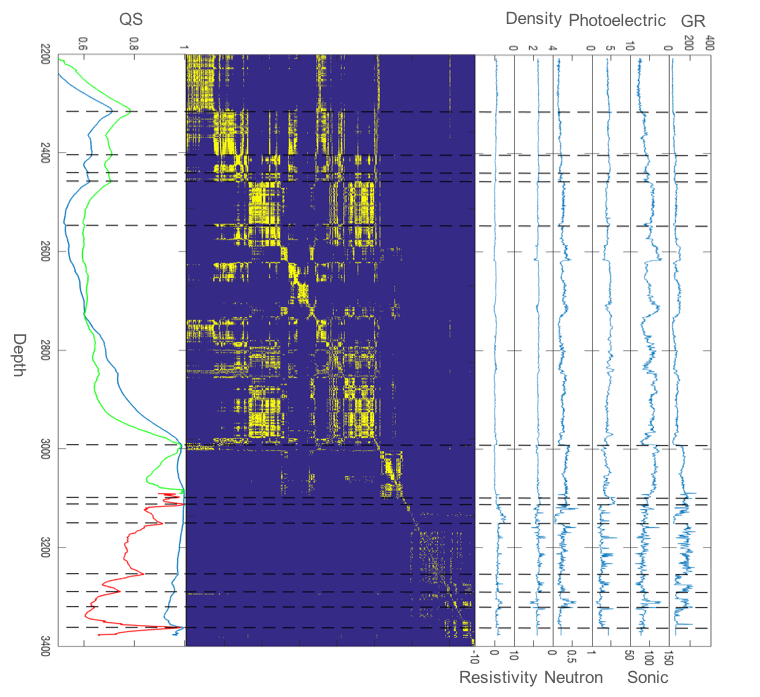Click Sonic tick label 100
This screenshot has width=760, height=697.
click(x=649, y=658)
